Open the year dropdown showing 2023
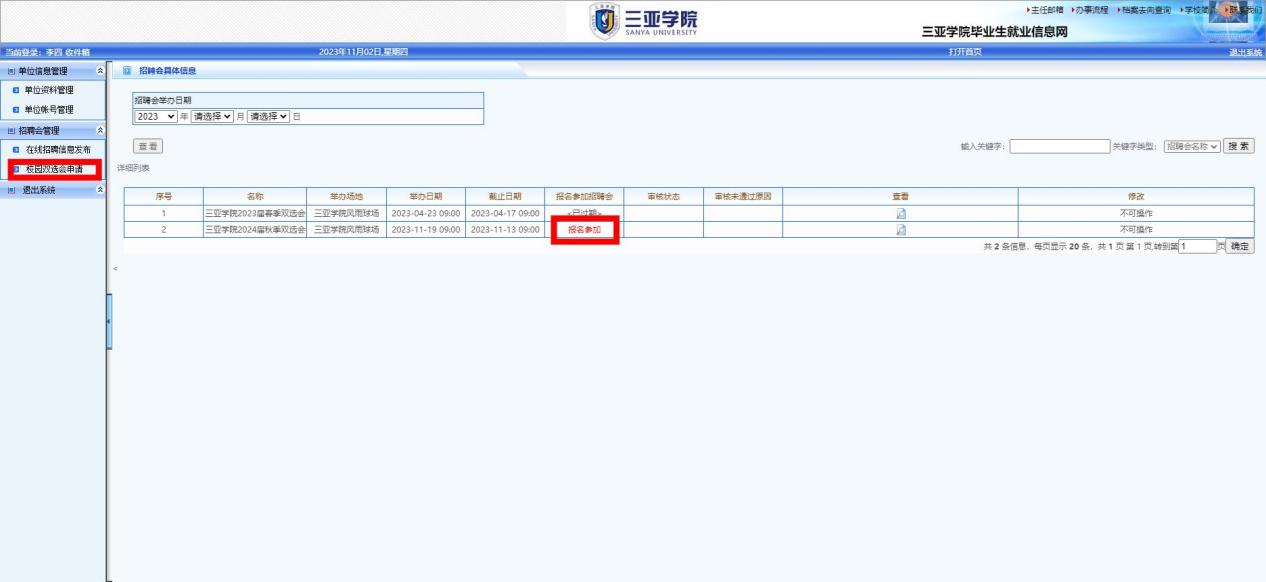 tap(155, 116)
